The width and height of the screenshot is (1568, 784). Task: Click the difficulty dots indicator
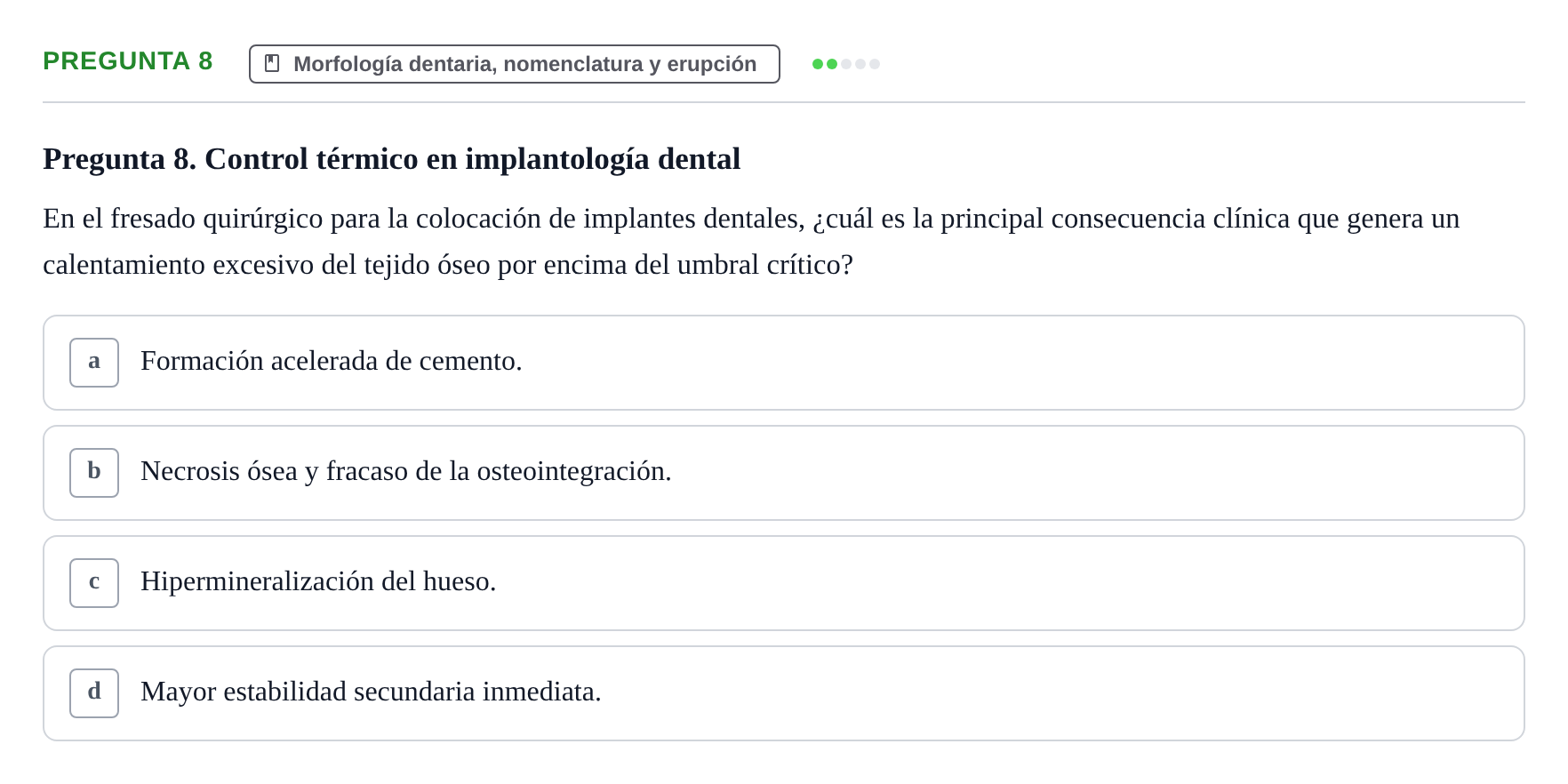(x=846, y=64)
